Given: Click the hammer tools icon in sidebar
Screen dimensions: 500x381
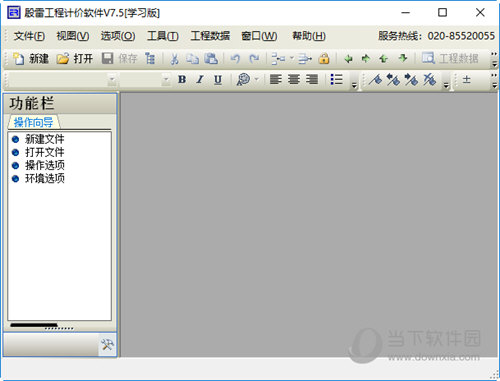Looking at the screenshot, I should 107,345.
